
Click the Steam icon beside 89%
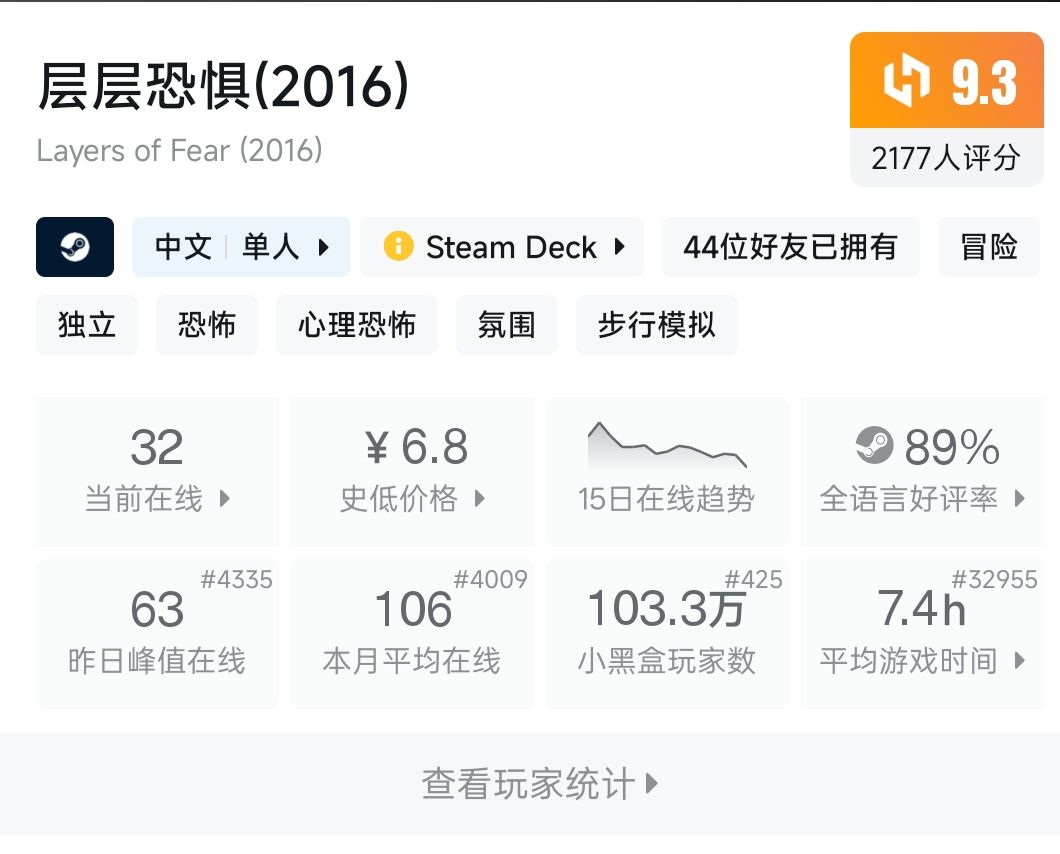coord(875,446)
